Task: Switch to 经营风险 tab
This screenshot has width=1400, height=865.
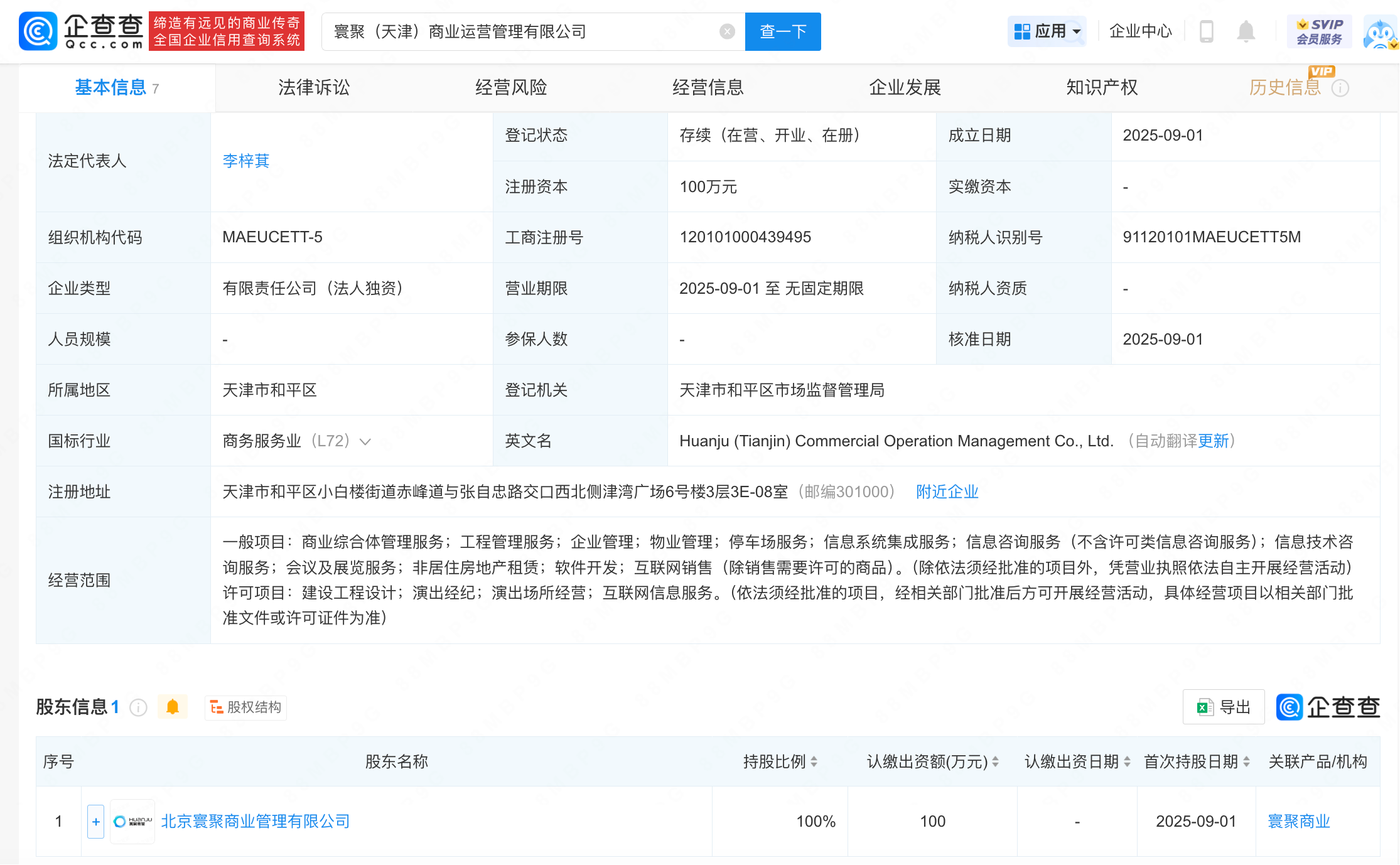Action: [511, 88]
